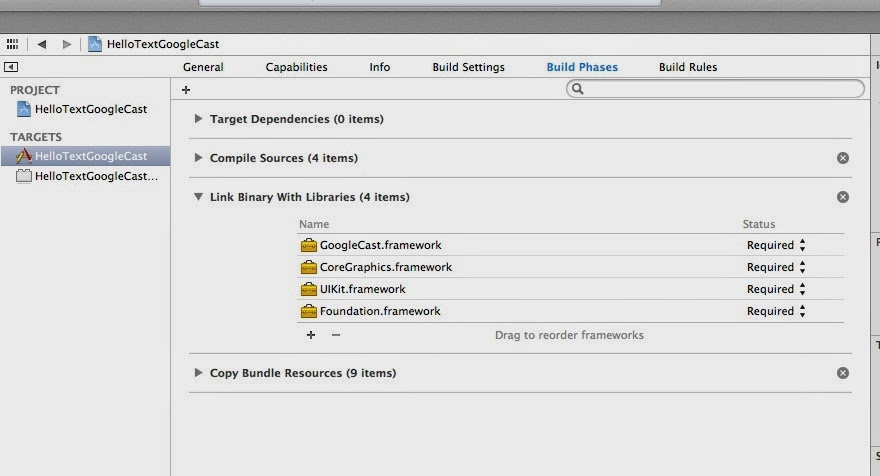The width and height of the screenshot is (880, 476).
Task: Open the General tab
Action: 203,67
